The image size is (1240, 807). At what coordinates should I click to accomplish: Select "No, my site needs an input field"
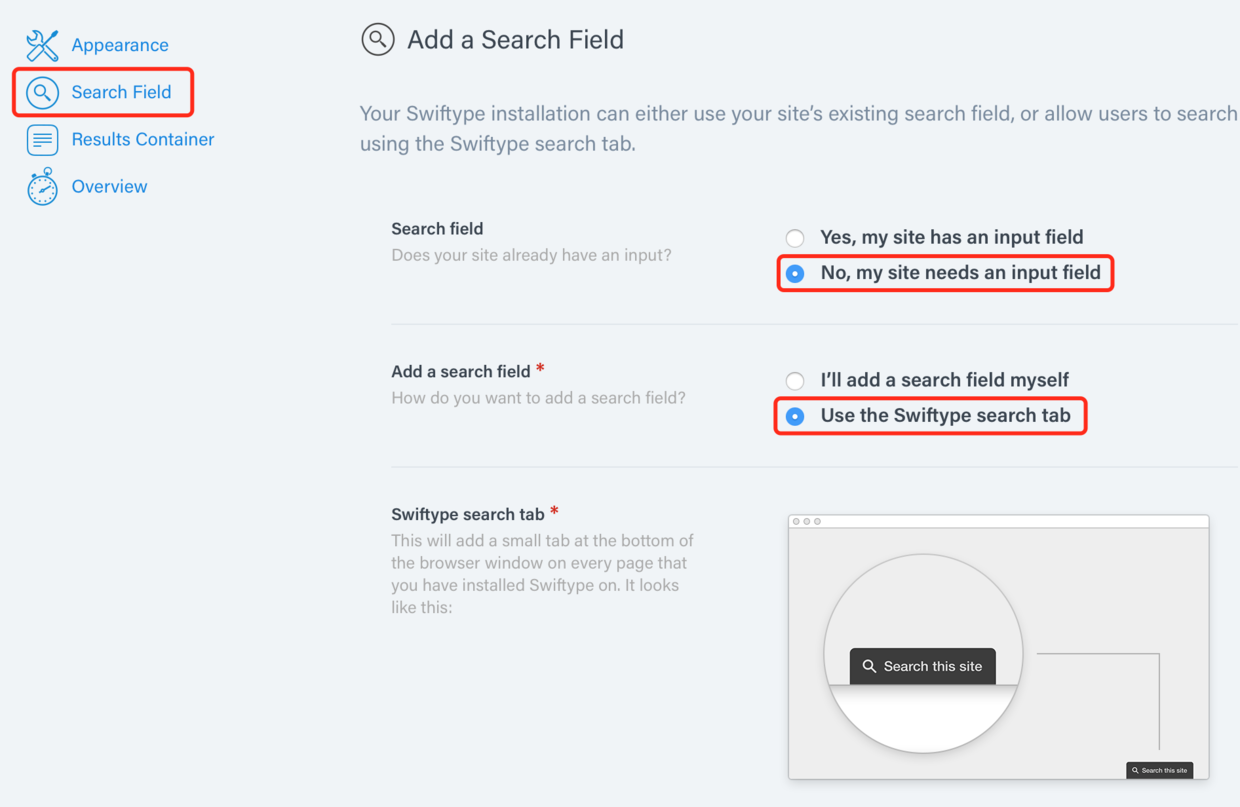795,273
